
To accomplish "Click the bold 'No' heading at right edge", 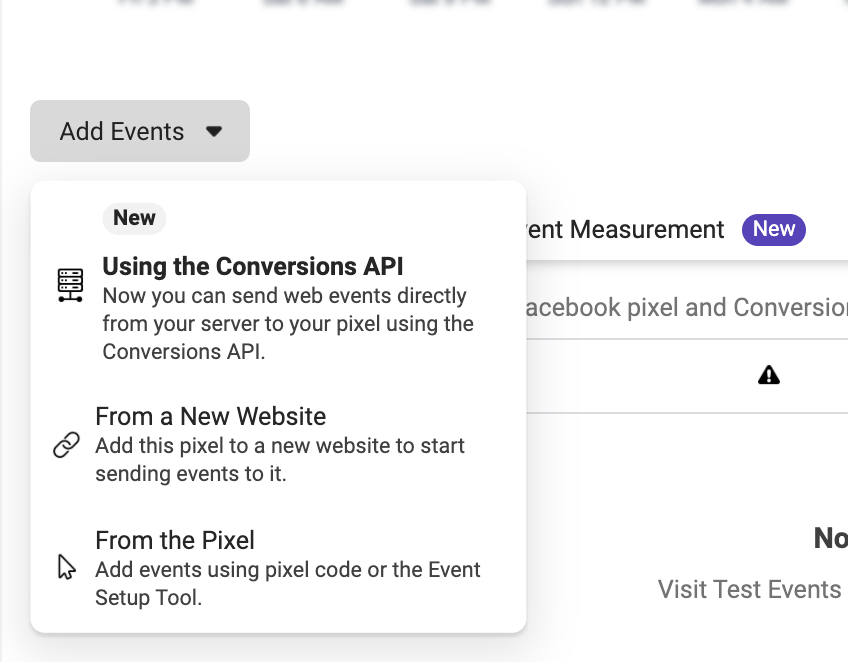I will (831, 538).
